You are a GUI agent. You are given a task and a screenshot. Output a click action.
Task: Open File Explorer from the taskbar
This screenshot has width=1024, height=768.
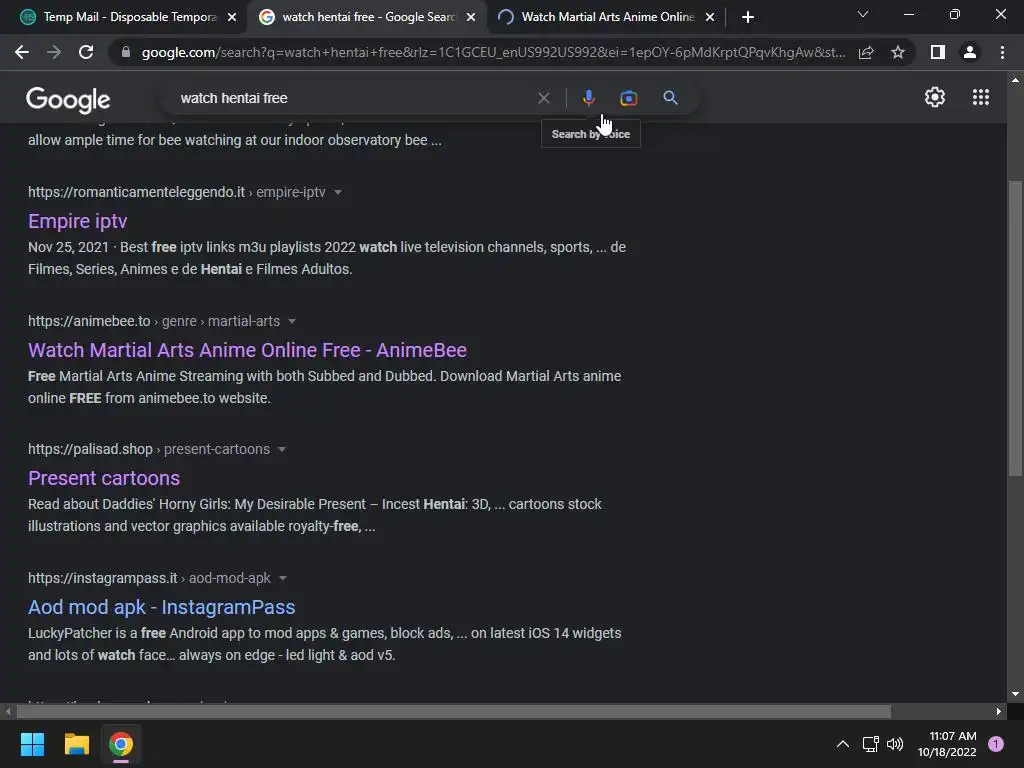pyautogui.click(x=76, y=744)
